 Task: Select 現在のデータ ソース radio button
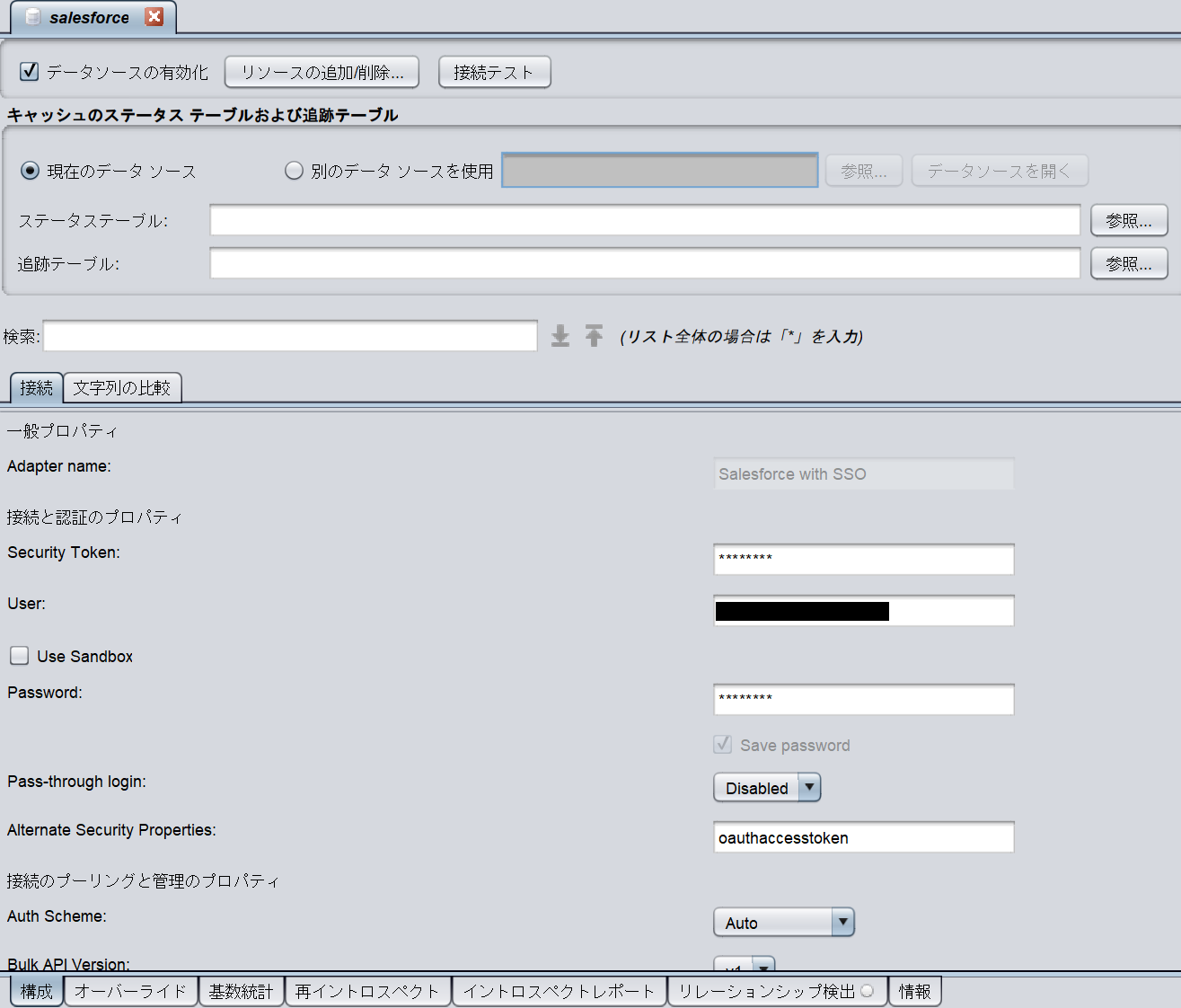(x=31, y=171)
